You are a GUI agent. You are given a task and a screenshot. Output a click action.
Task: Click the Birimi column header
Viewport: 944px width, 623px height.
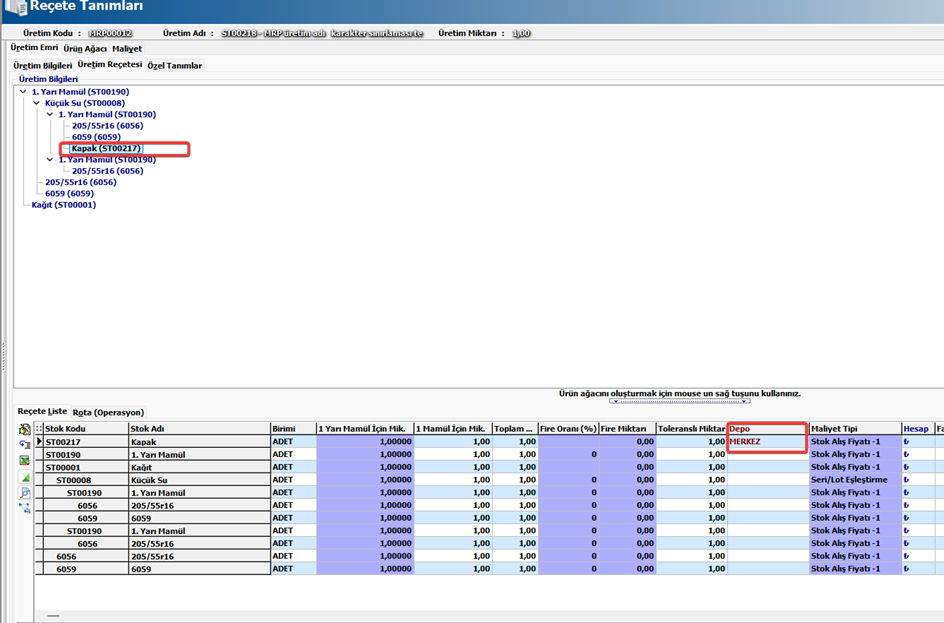[293, 429]
